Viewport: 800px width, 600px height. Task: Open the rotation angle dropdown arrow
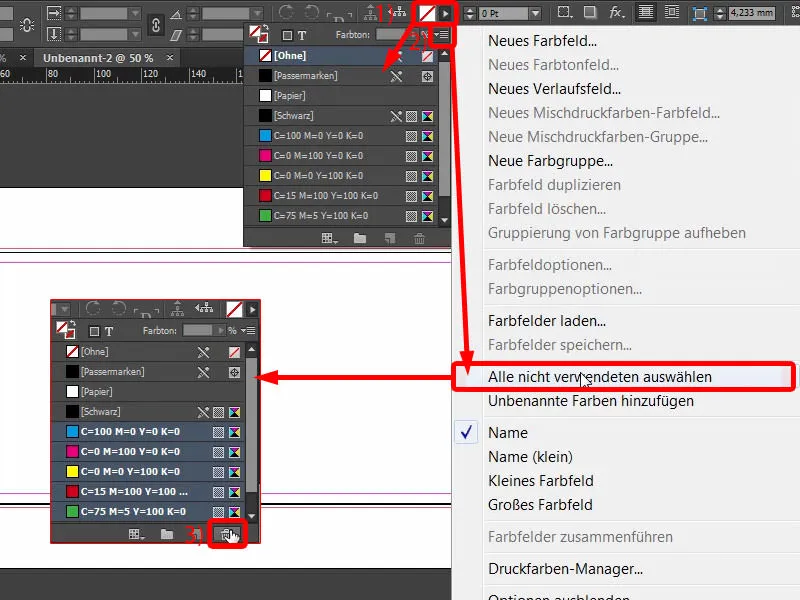[258, 13]
